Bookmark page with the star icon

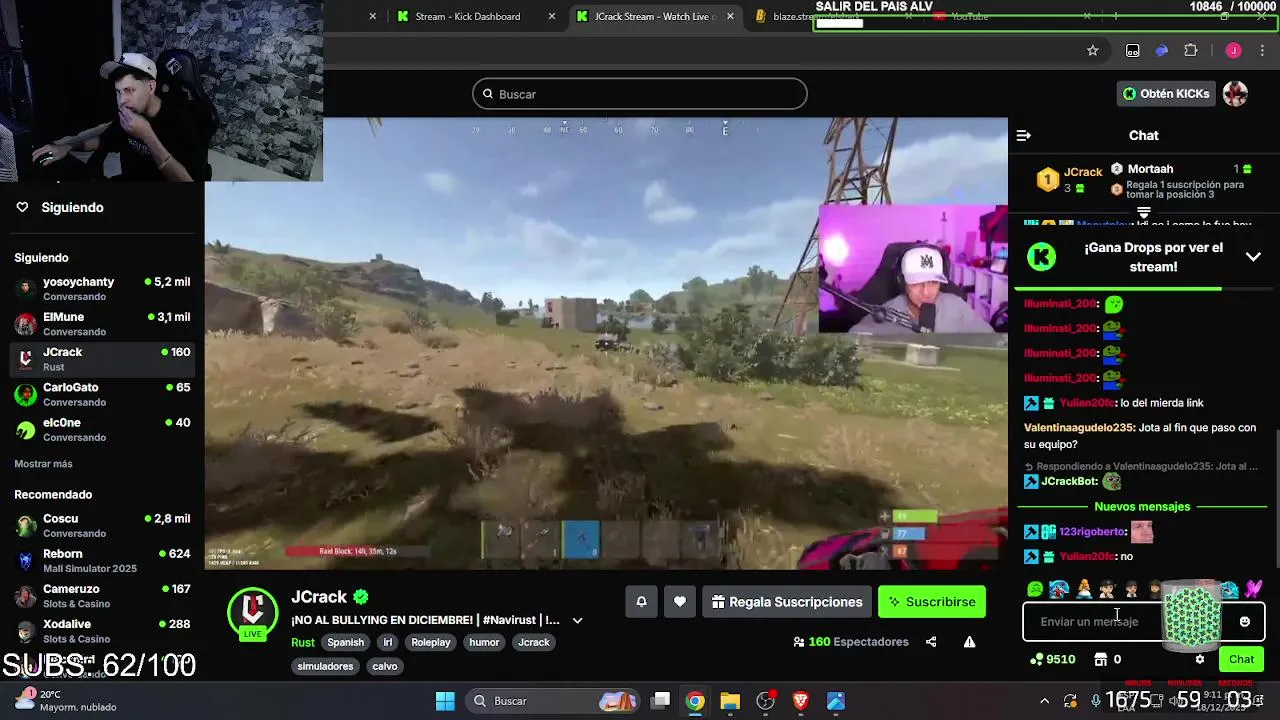(x=1093, y=51)
